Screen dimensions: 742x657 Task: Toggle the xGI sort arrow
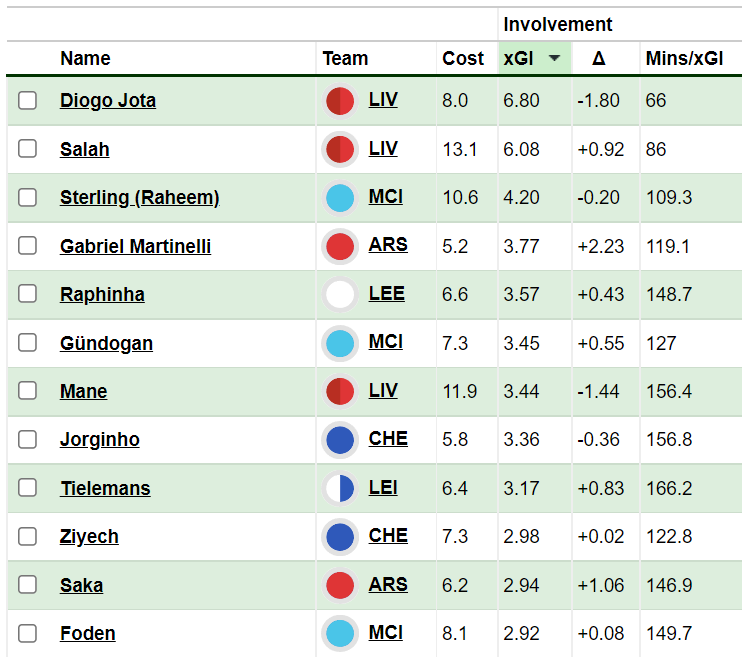click(x=554, y=58)
